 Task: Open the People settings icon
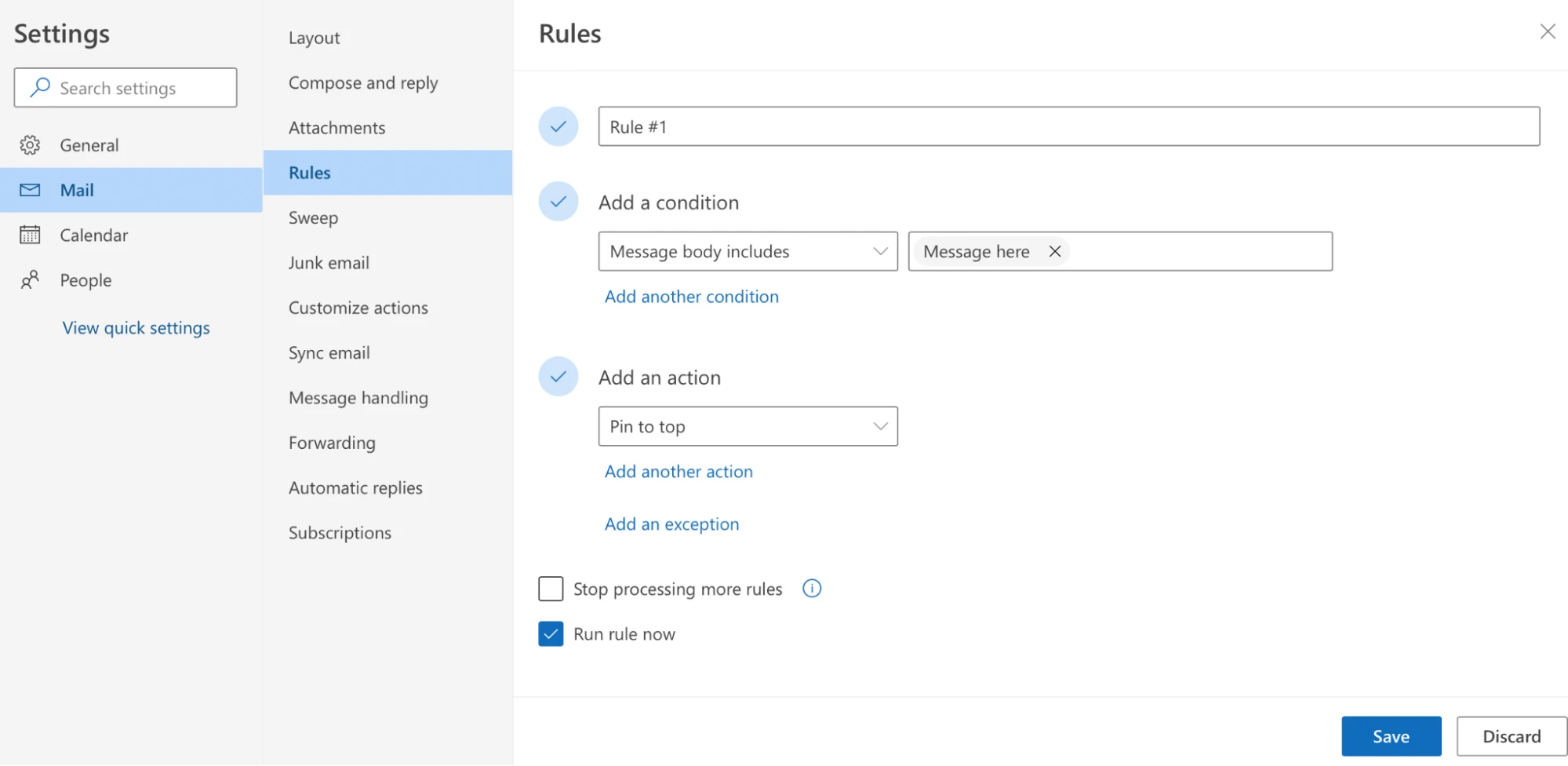(29, 279)
